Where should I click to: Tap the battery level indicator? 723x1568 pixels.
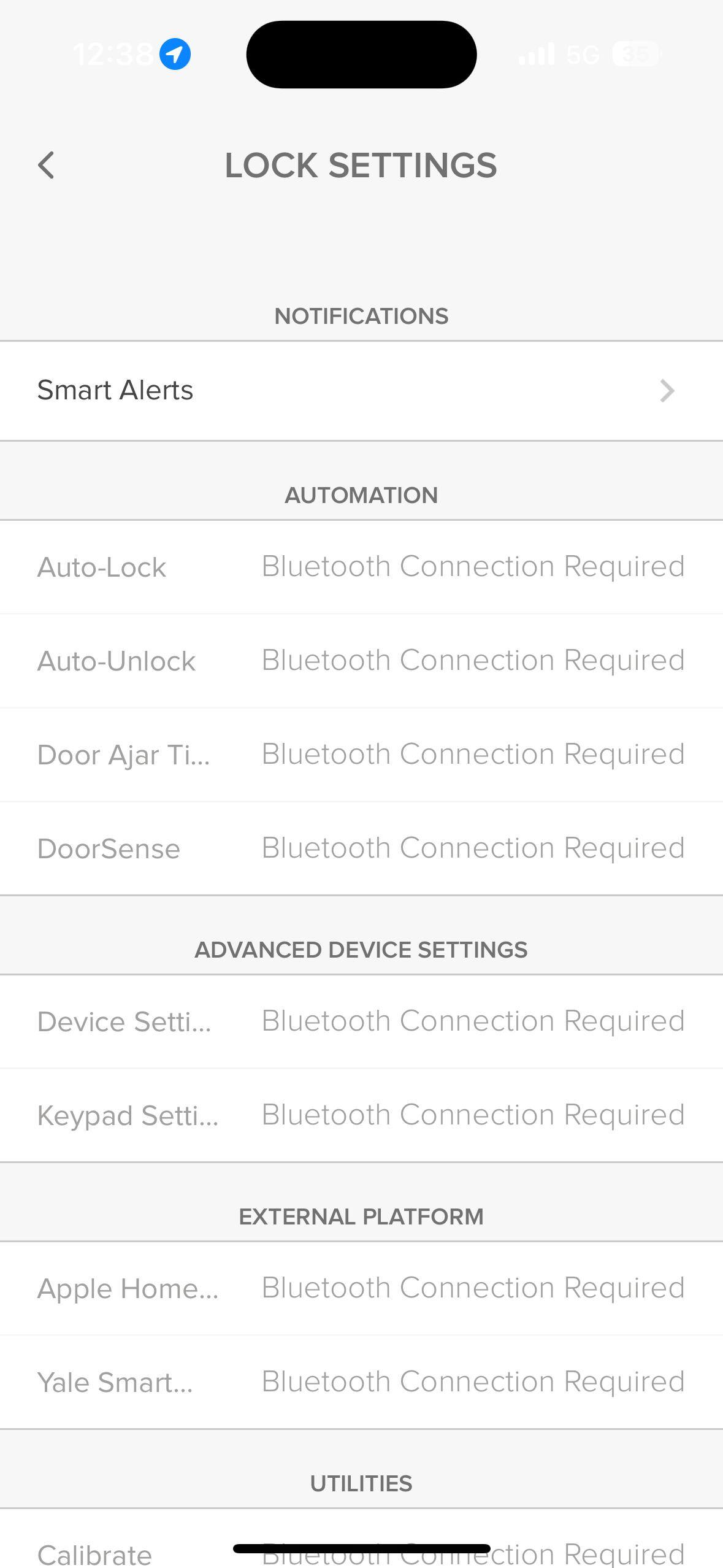(636, 55)
